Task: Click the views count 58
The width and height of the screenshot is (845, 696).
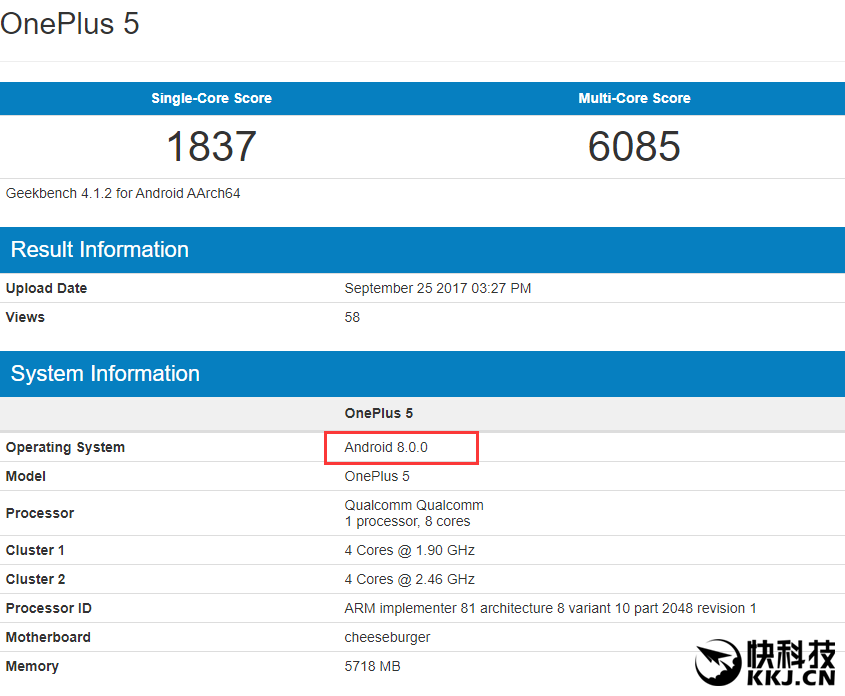Action: [x=352, y=317]
